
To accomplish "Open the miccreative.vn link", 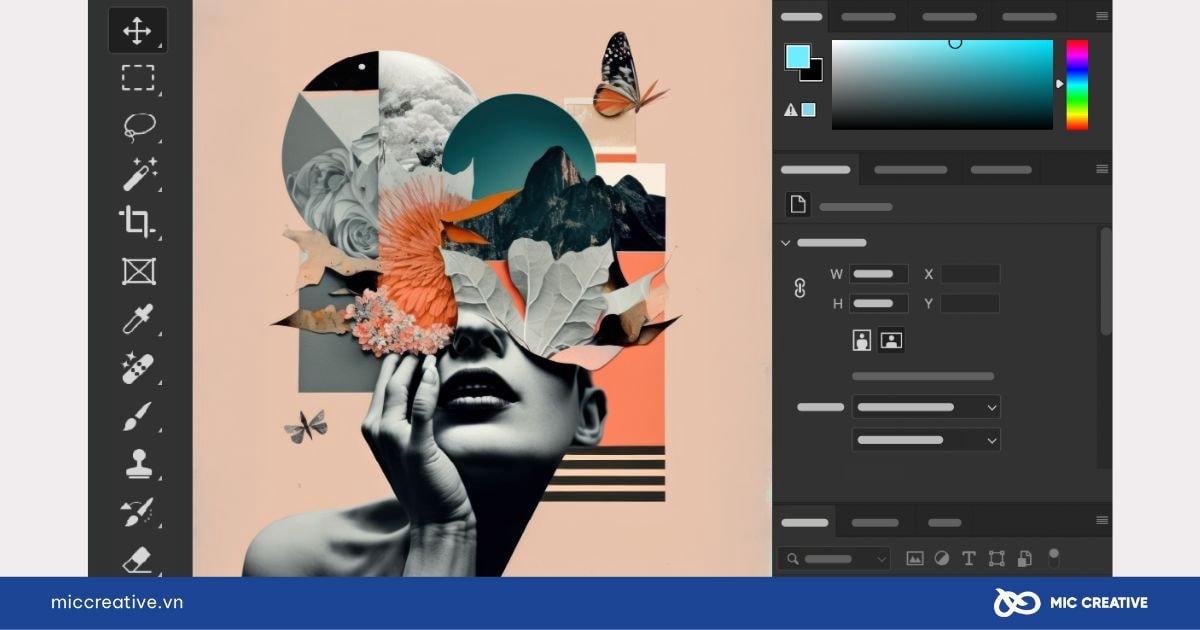I will [x=117, y=602].
